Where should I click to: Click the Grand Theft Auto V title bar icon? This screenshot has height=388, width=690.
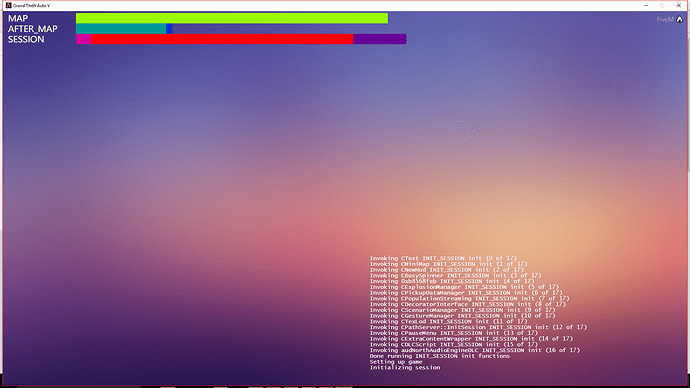pyautogui.click(x=8, y=5)
